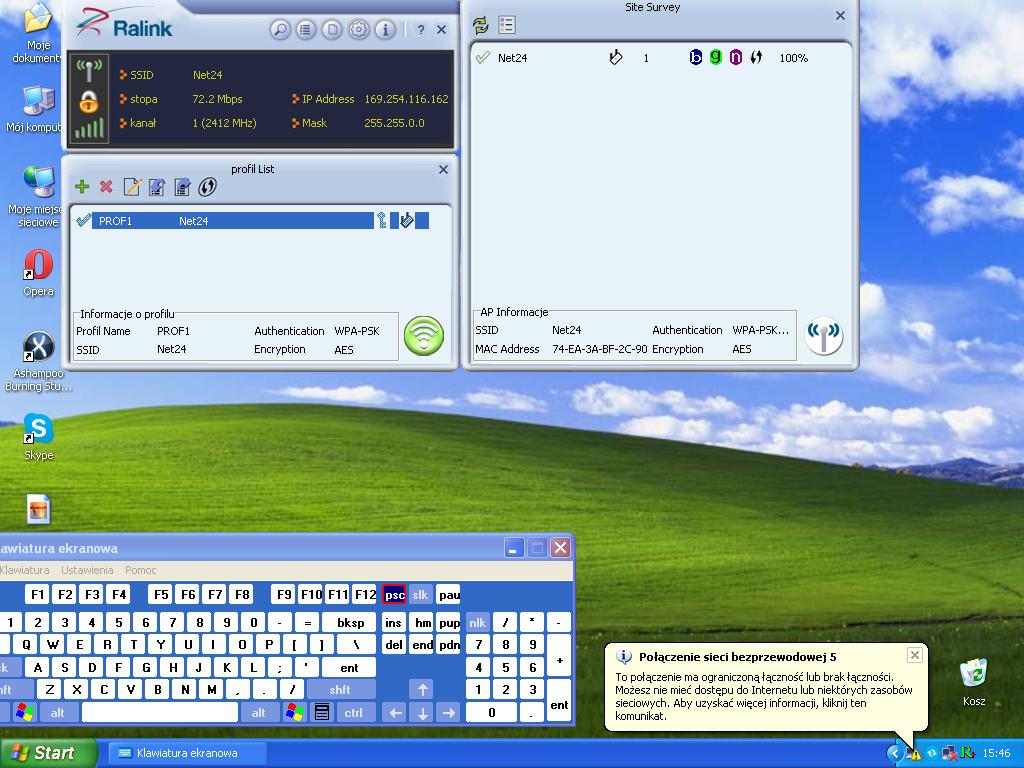Click the up arrow key on keyboard
The height and width of the screenshot is (768, 1024).
(x=422, y=690)
